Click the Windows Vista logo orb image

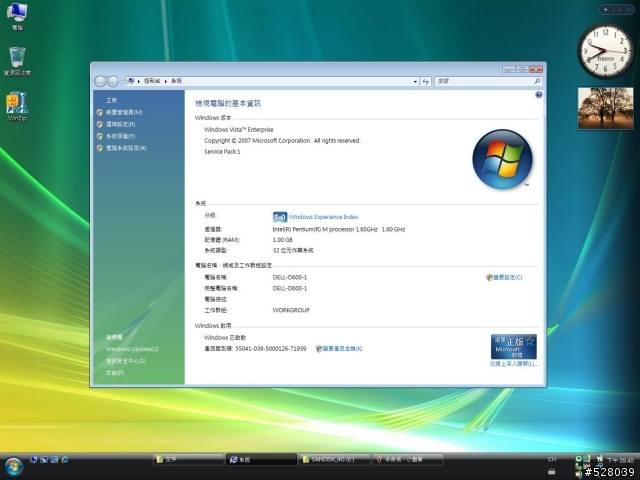point(502,159)
